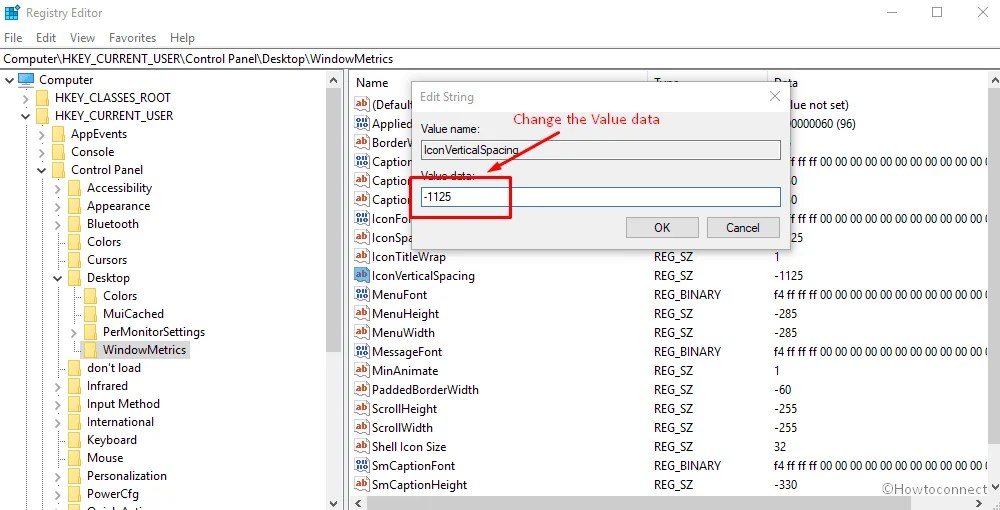Click the tree pane vertical scrollbar thumb
The width and height of the screenshot is (1000, 510).
(x=334, y=220)
